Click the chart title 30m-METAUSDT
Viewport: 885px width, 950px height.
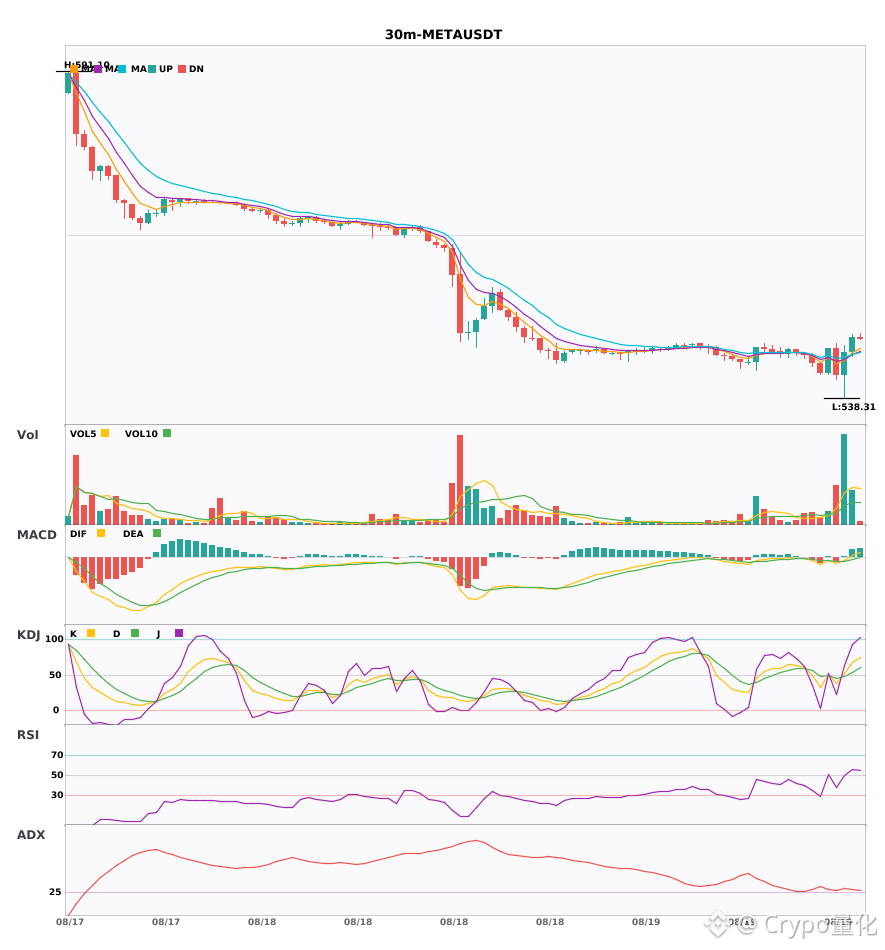(443, 35)
